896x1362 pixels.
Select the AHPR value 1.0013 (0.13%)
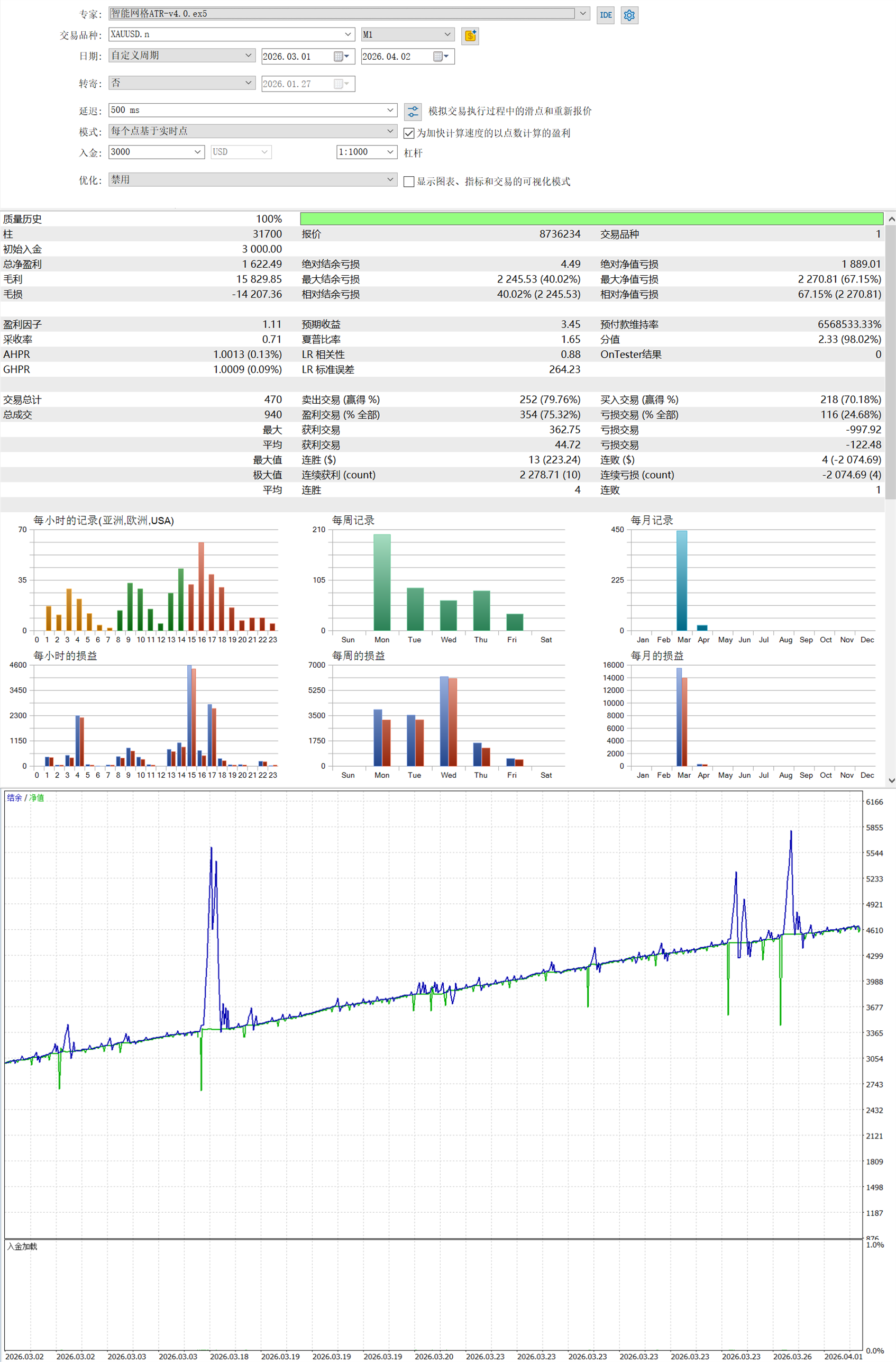pyautogui.click(x=248, y=354)
